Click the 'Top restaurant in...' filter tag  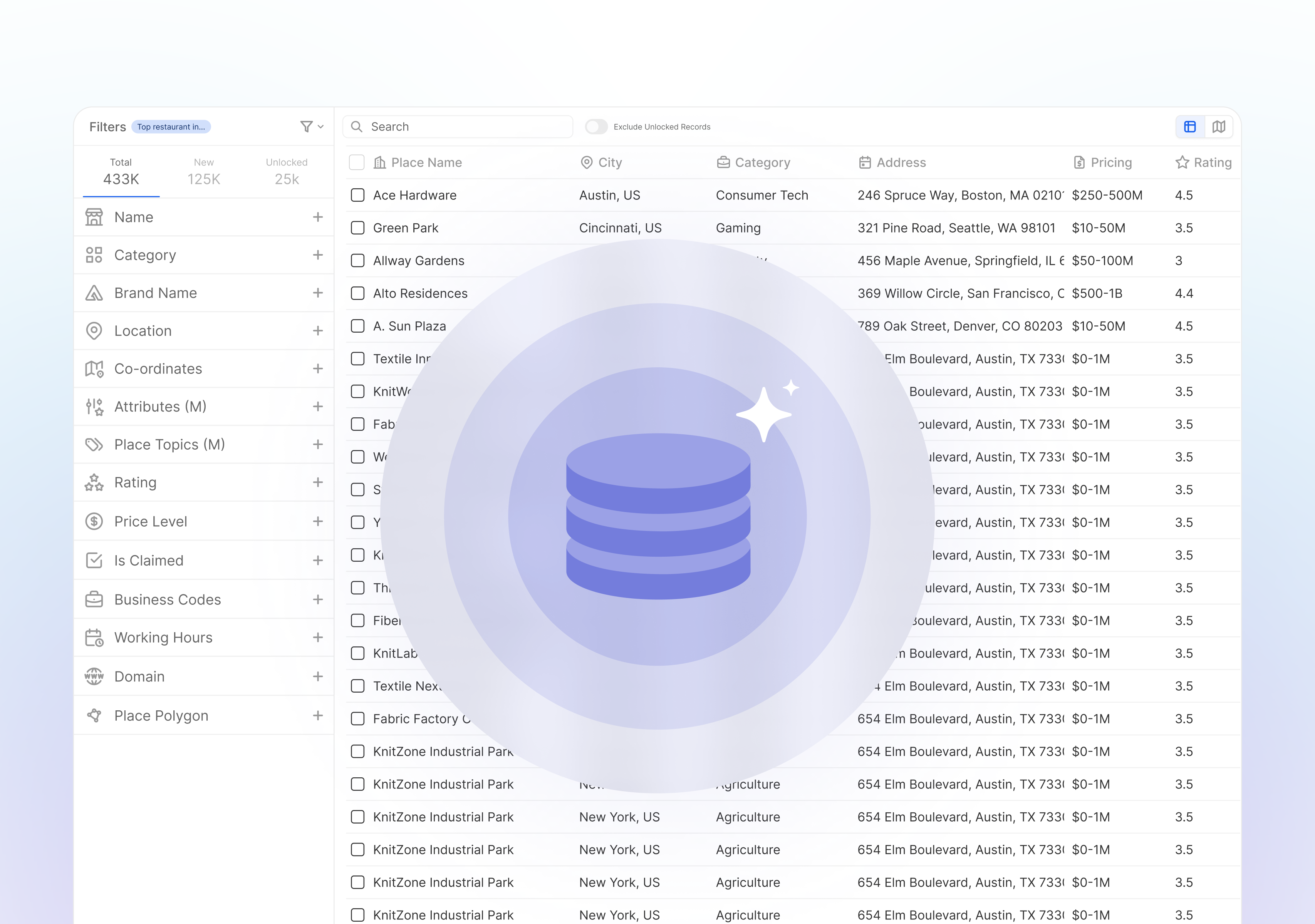point(171,127)
